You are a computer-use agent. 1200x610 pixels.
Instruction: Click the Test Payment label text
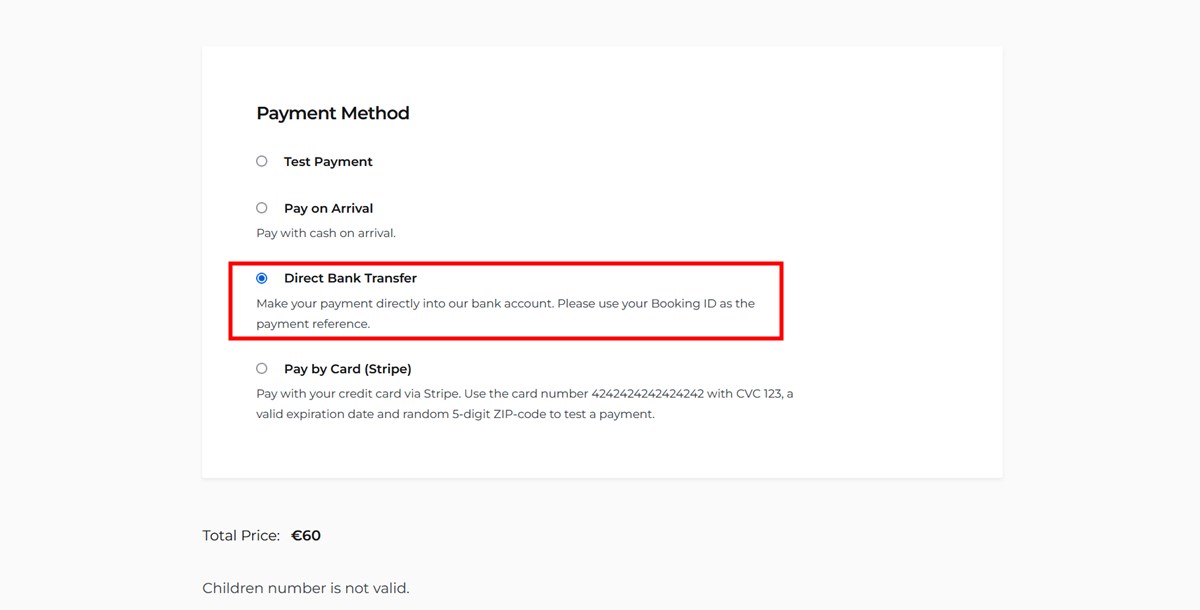[328, 161]
